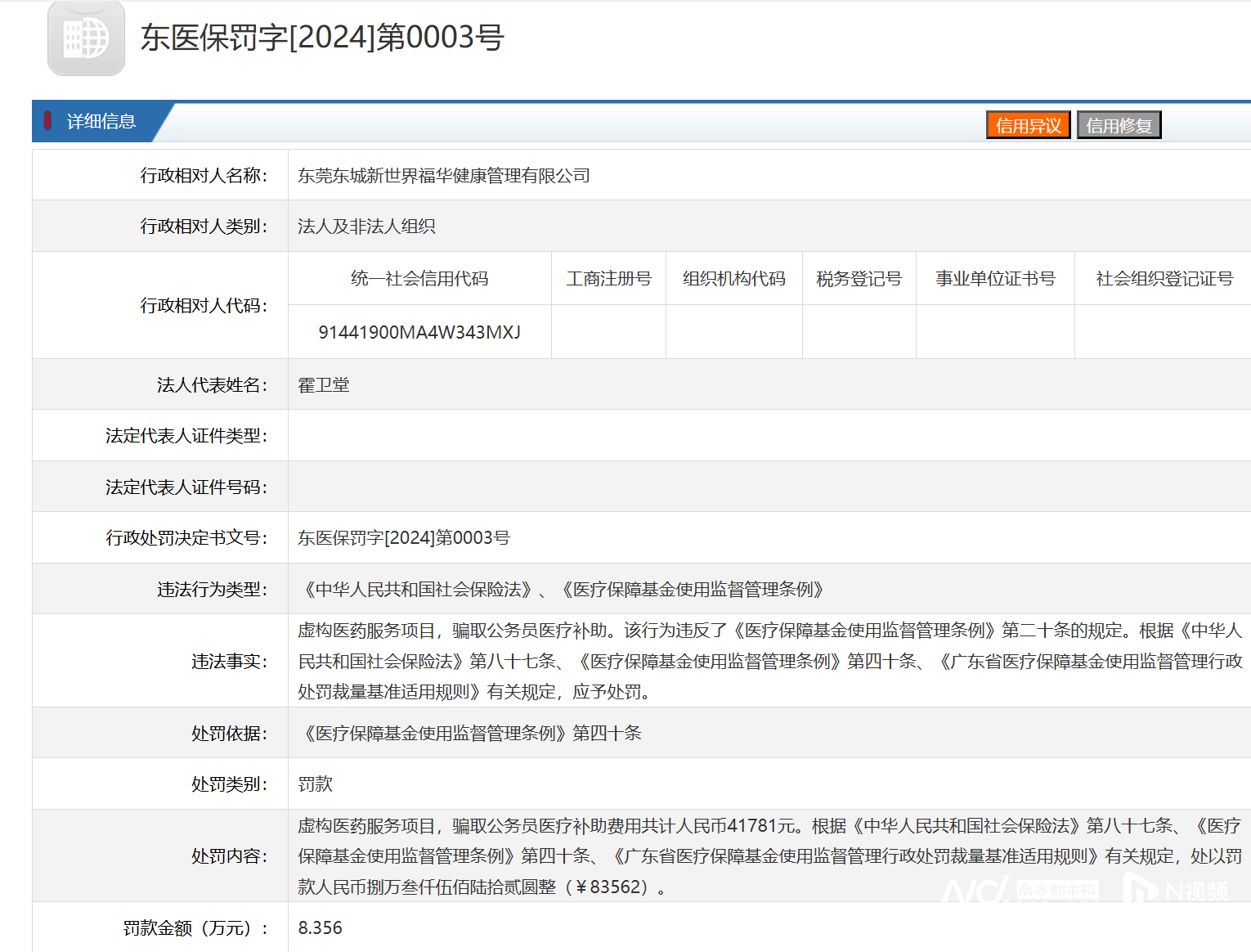
Task: Click the 行政相对人名称 label
Action: tap(204, 176)
